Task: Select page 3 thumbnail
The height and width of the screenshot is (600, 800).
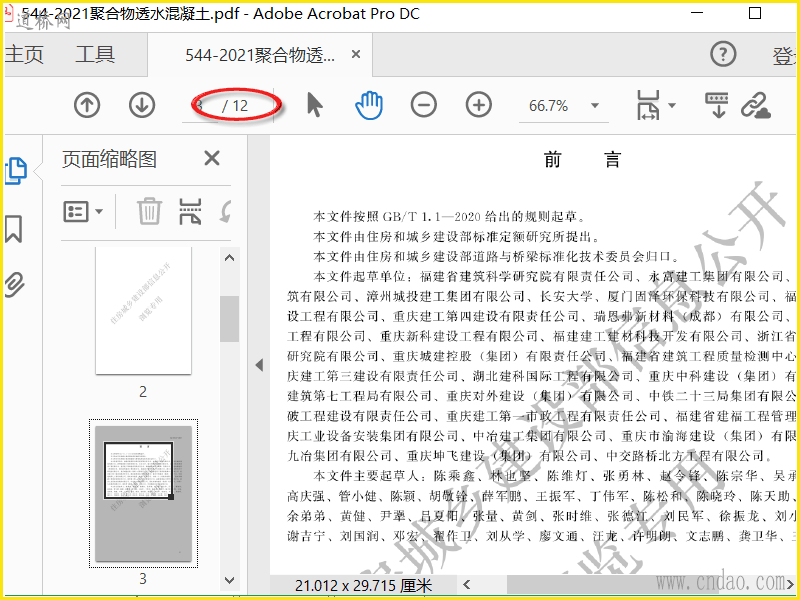Action: tap(143, 494)
